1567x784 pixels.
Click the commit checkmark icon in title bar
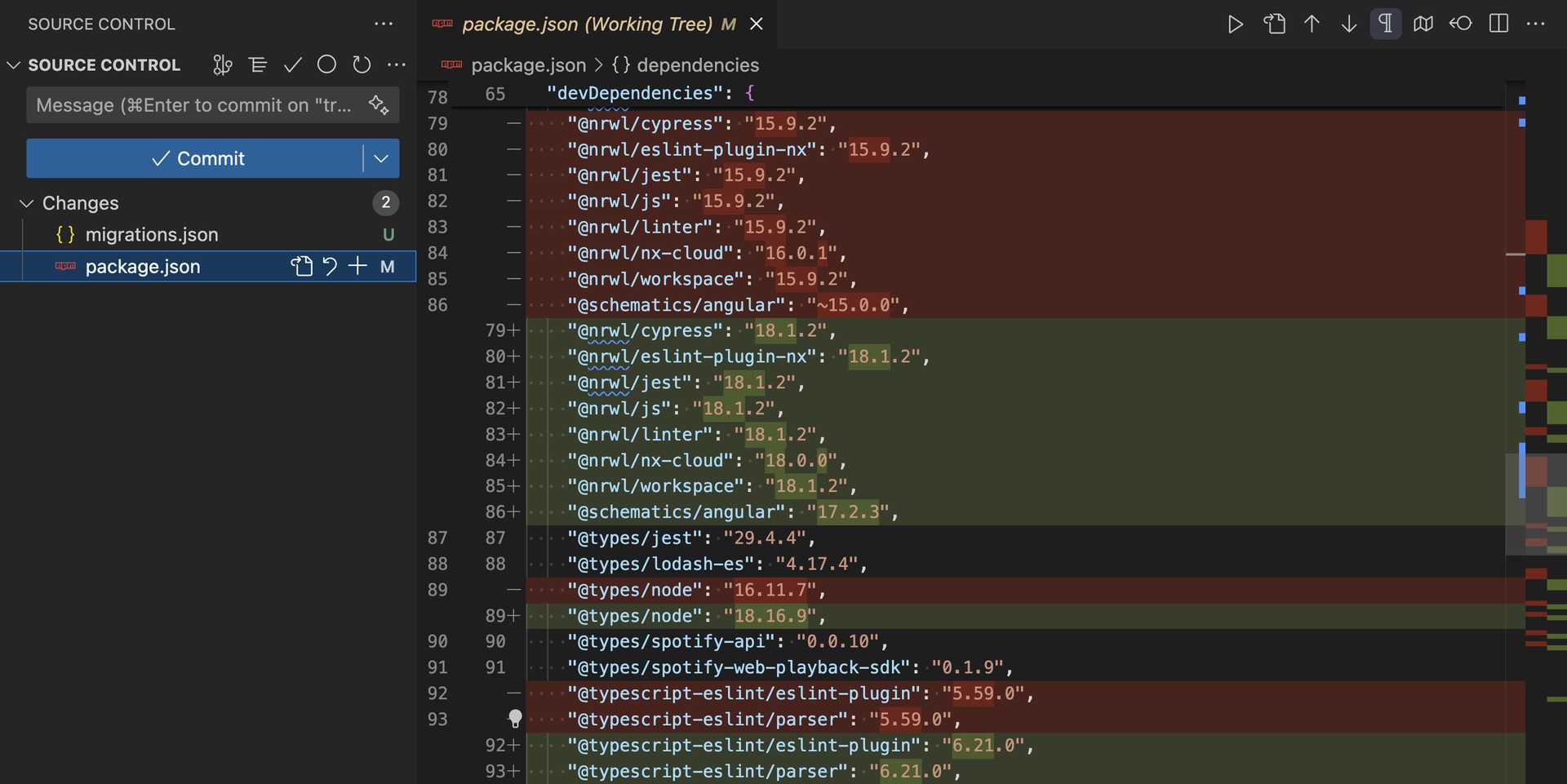click(x=293, y=64)
